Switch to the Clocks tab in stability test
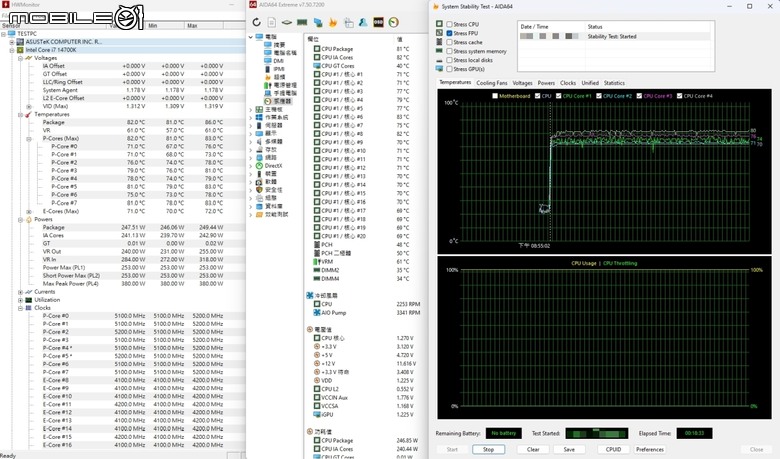The height and width of the screenshot is (459, 780). pyautogui.click(x=568, y=83)
